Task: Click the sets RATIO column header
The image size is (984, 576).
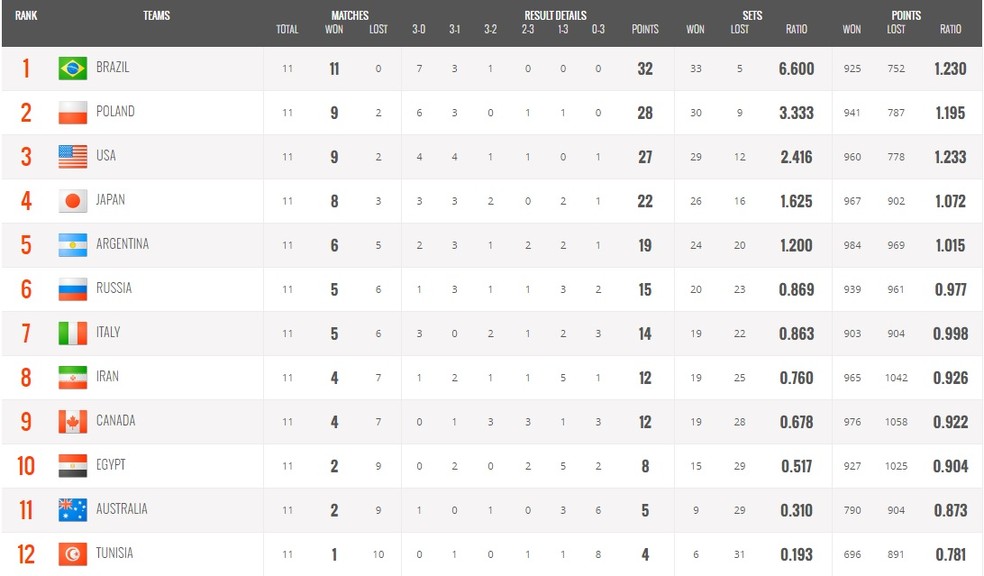Action: 796,29
